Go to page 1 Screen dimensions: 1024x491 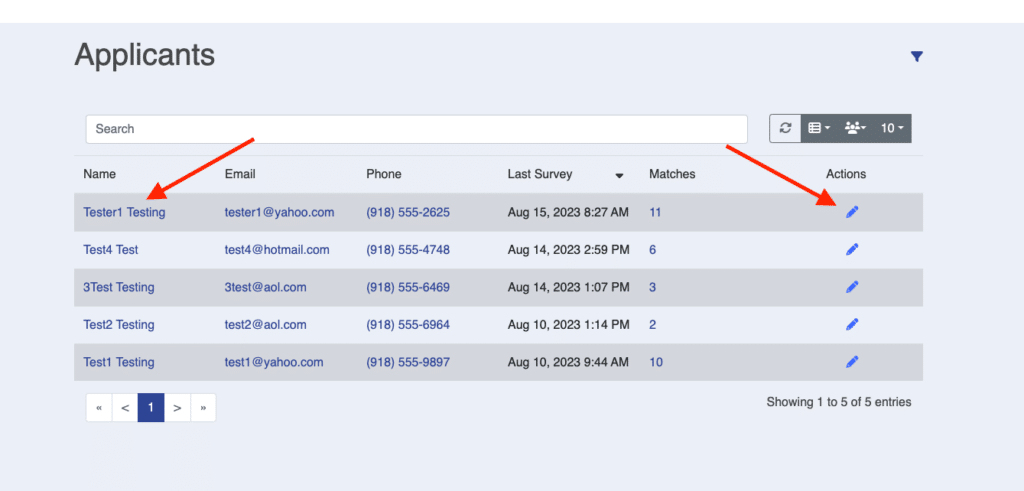point(151,408)
